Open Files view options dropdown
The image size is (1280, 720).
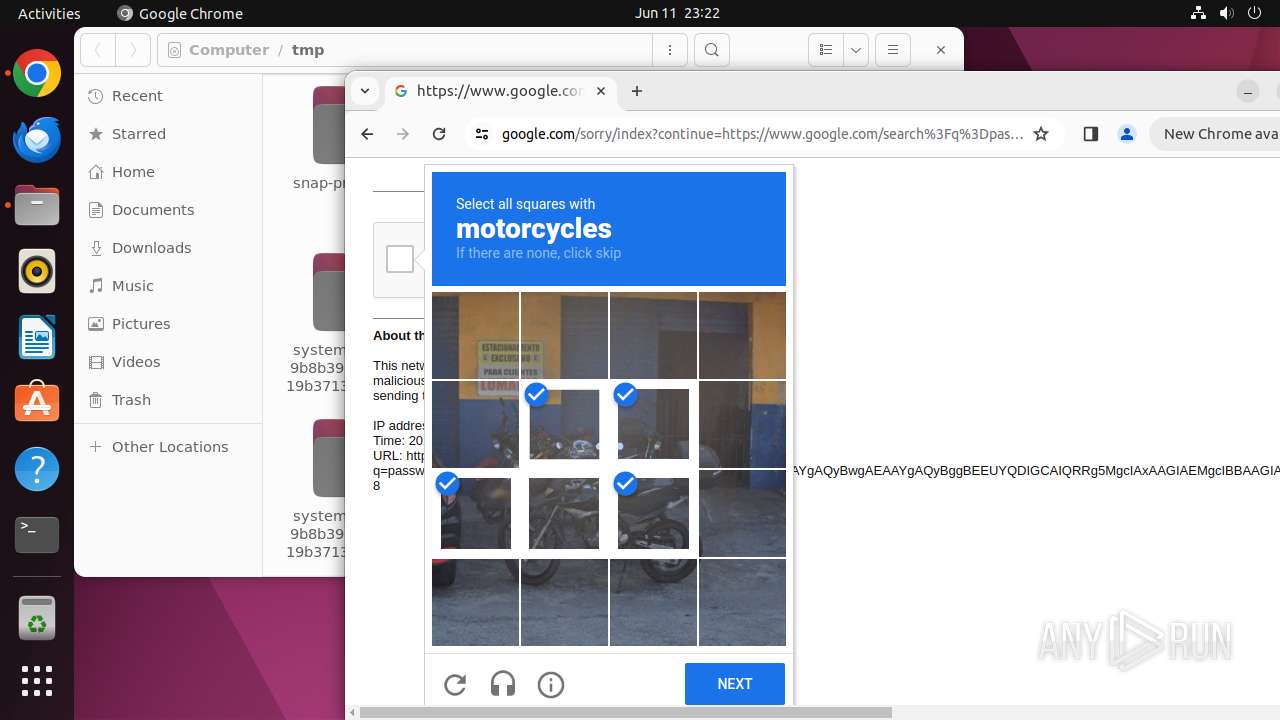point(856,50)
